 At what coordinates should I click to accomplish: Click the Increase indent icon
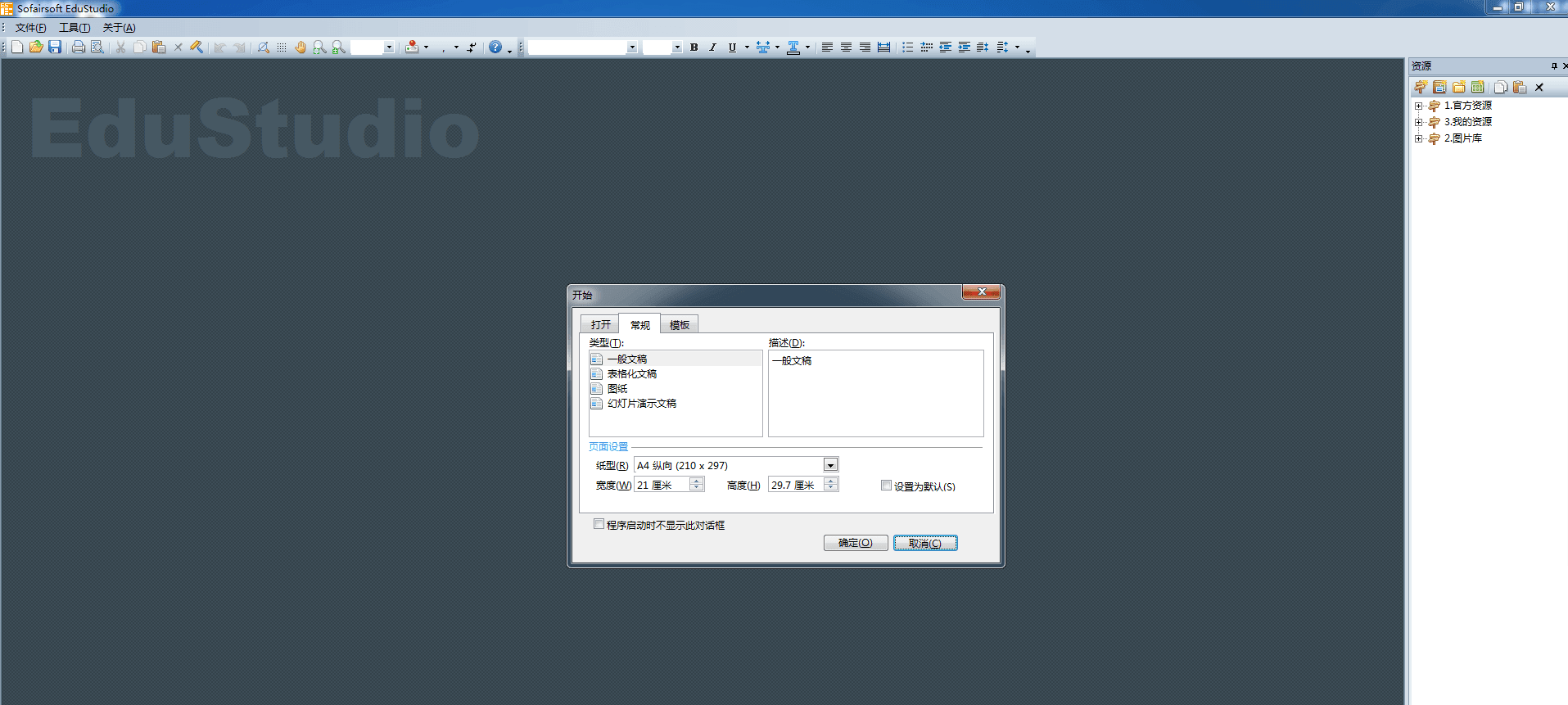point(964,47)
